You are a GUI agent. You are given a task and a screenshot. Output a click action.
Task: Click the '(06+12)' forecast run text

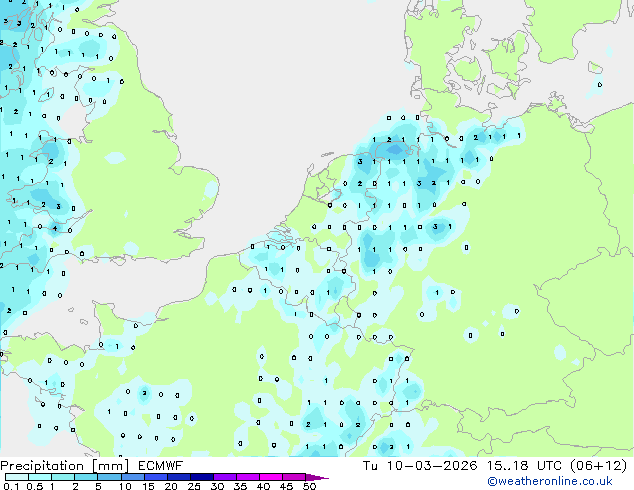tap(598, 466)
